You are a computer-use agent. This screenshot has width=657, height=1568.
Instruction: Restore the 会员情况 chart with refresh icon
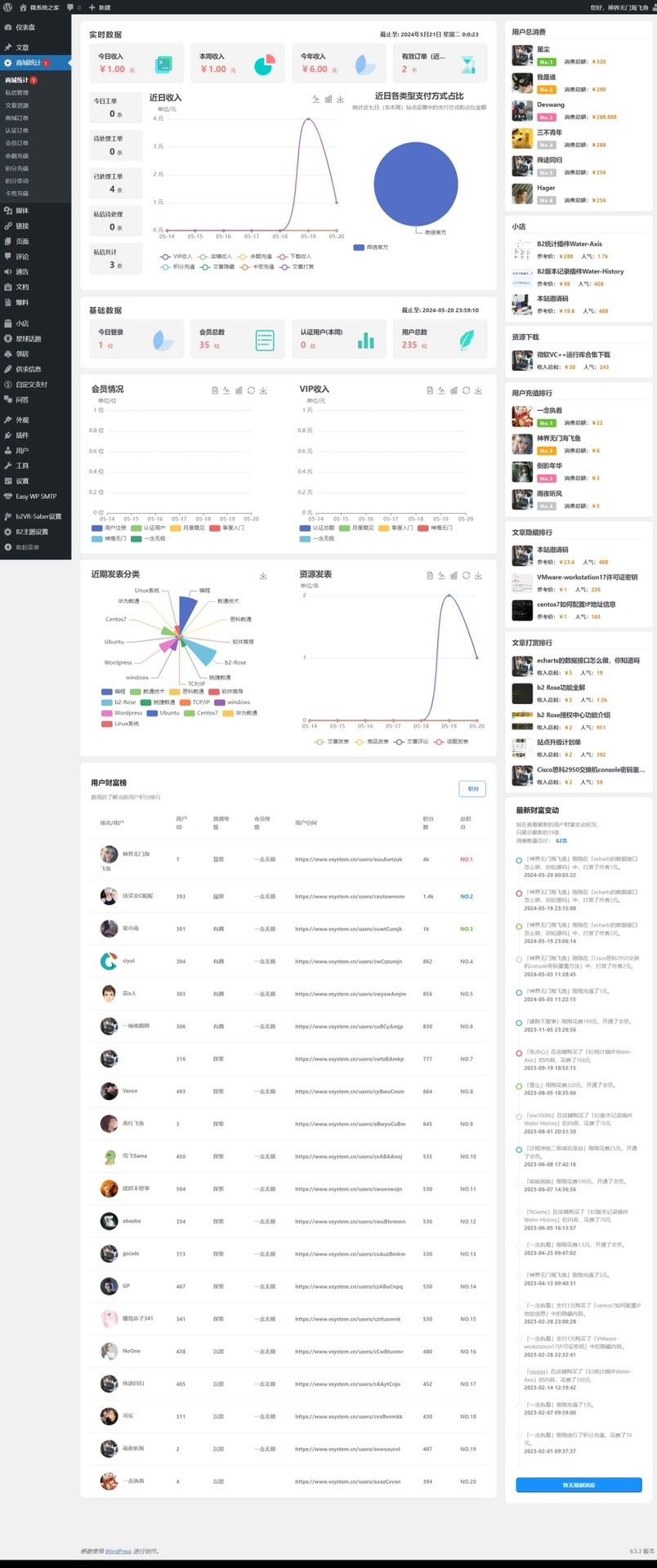click(x=251, y=390)
